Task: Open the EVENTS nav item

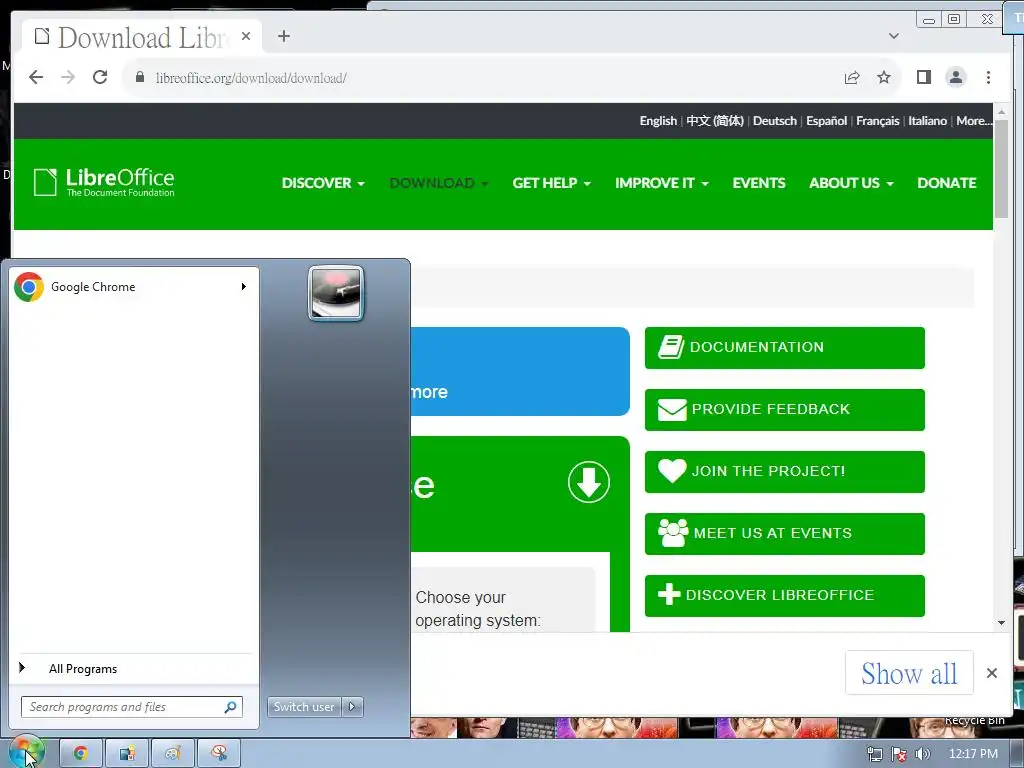Action: [x=759, y=183]
